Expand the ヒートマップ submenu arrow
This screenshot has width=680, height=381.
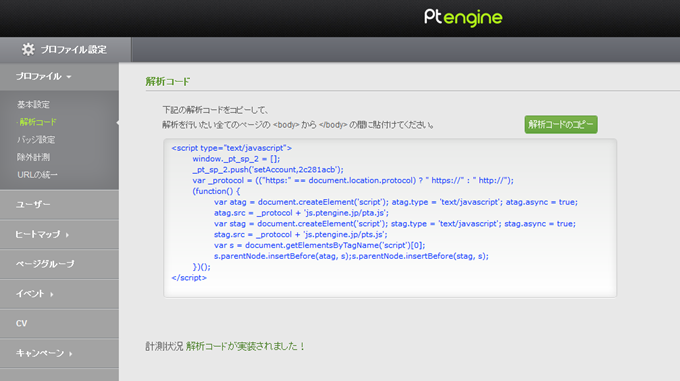(x=67, y=235)
